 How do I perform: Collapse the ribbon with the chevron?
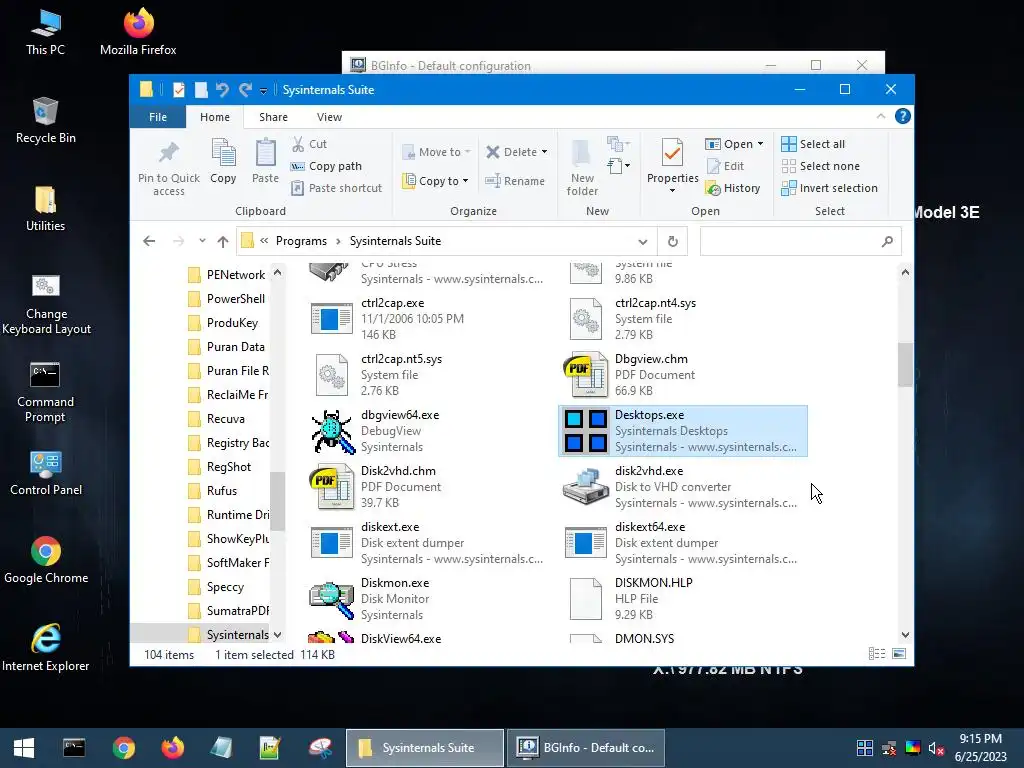tap(881, 116)
